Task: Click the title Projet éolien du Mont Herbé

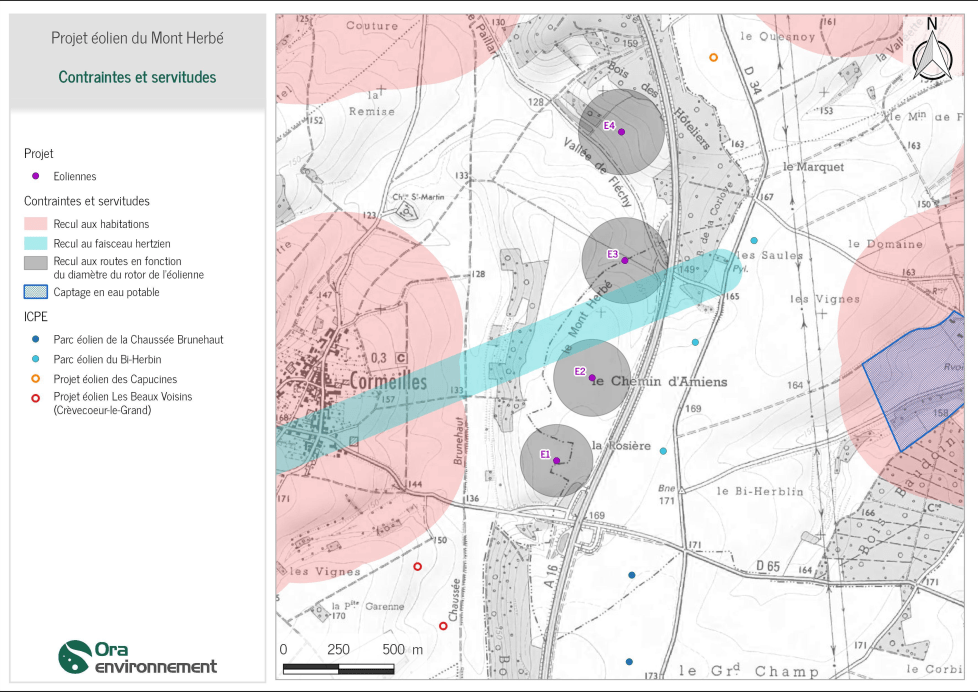Action: point(138,38)
